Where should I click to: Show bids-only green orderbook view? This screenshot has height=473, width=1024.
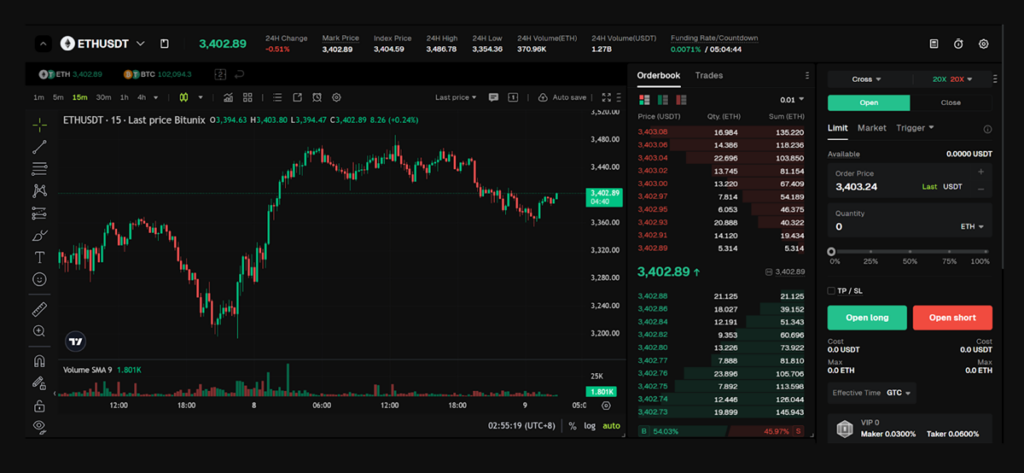(x=663, y=100)
